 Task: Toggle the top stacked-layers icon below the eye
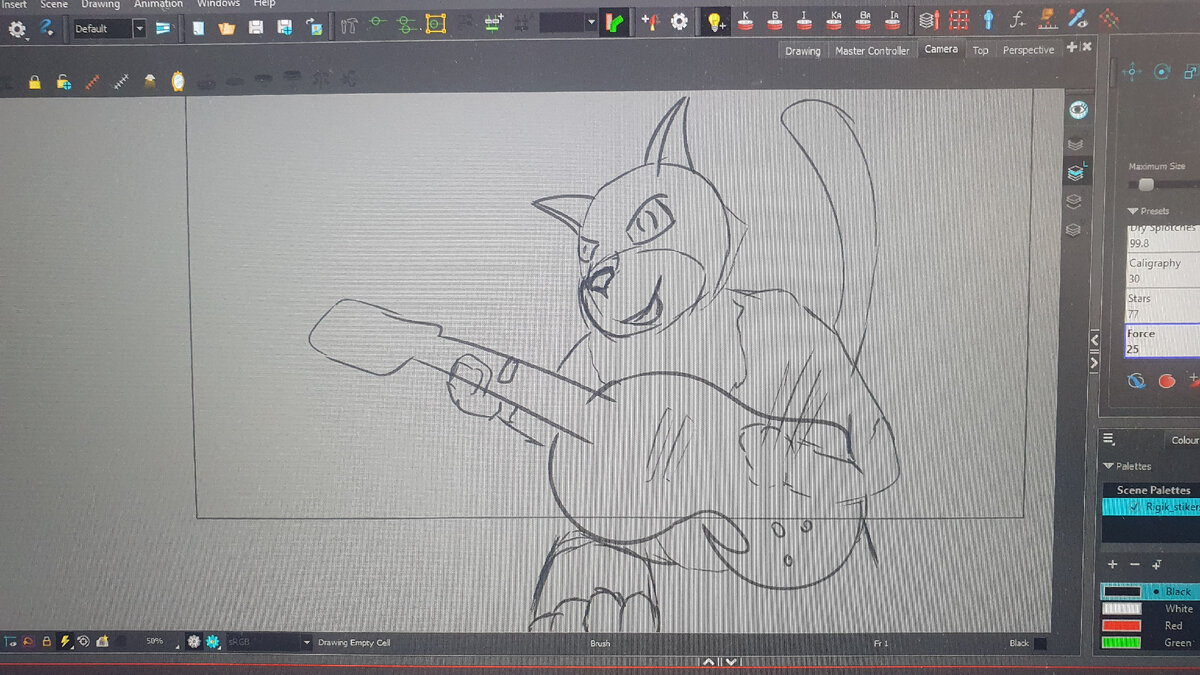tap(1075, 144)
